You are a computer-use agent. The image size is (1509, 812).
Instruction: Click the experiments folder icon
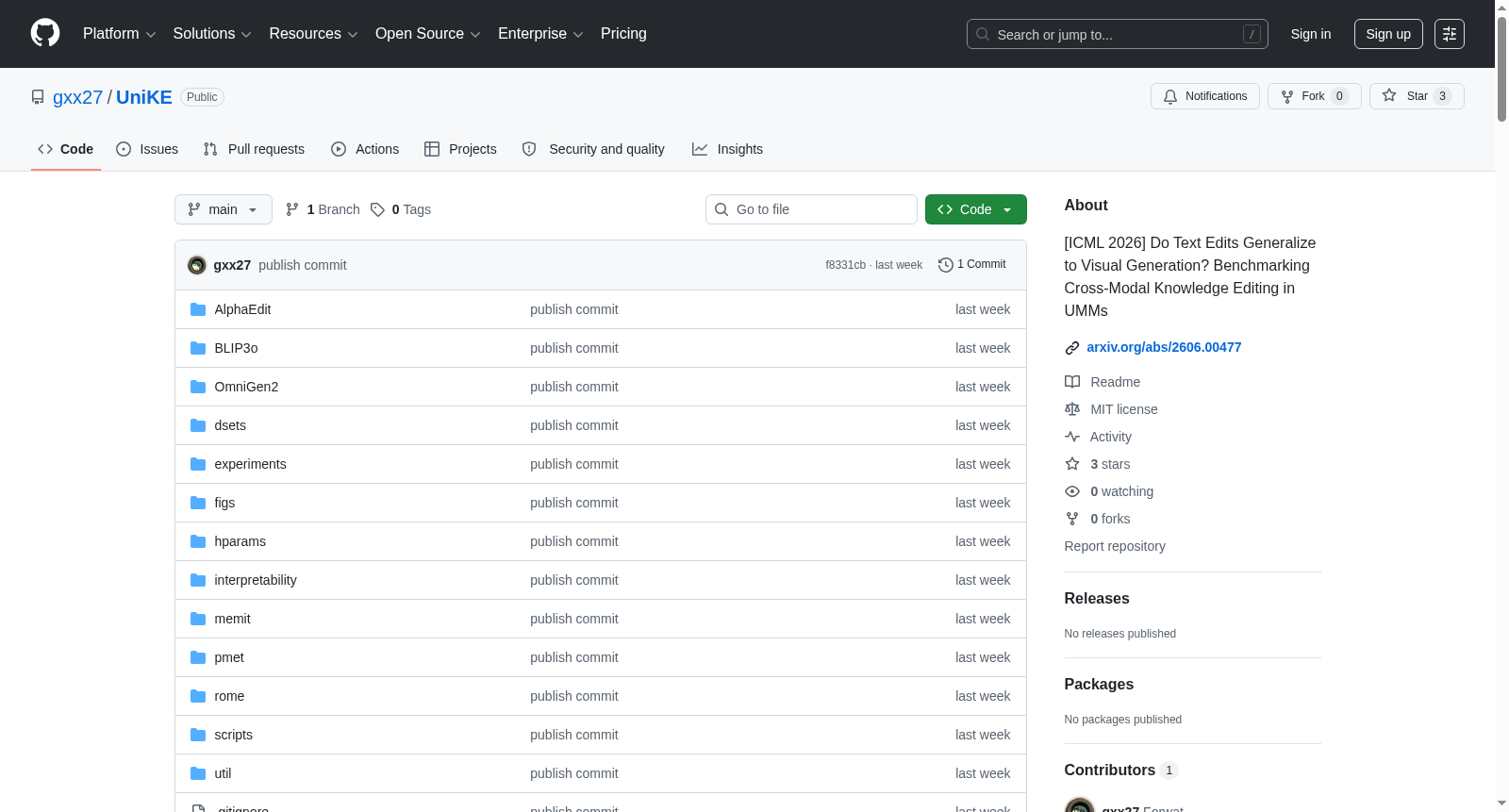pos(198,464)
